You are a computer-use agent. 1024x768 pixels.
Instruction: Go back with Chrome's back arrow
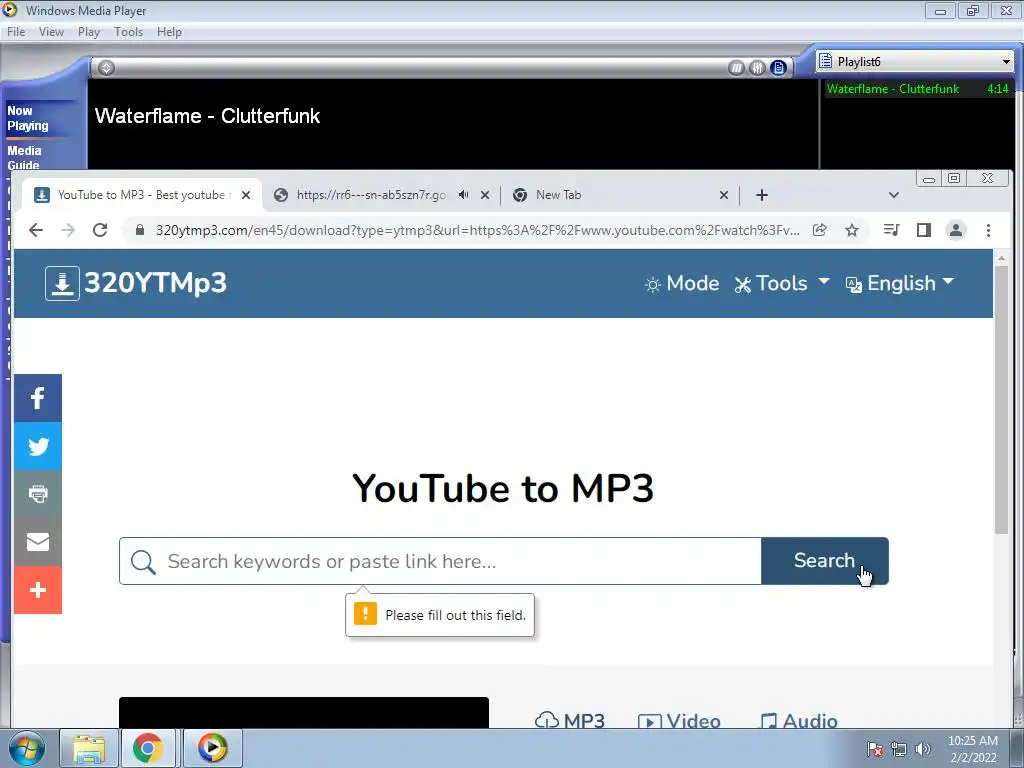point(36,230)
